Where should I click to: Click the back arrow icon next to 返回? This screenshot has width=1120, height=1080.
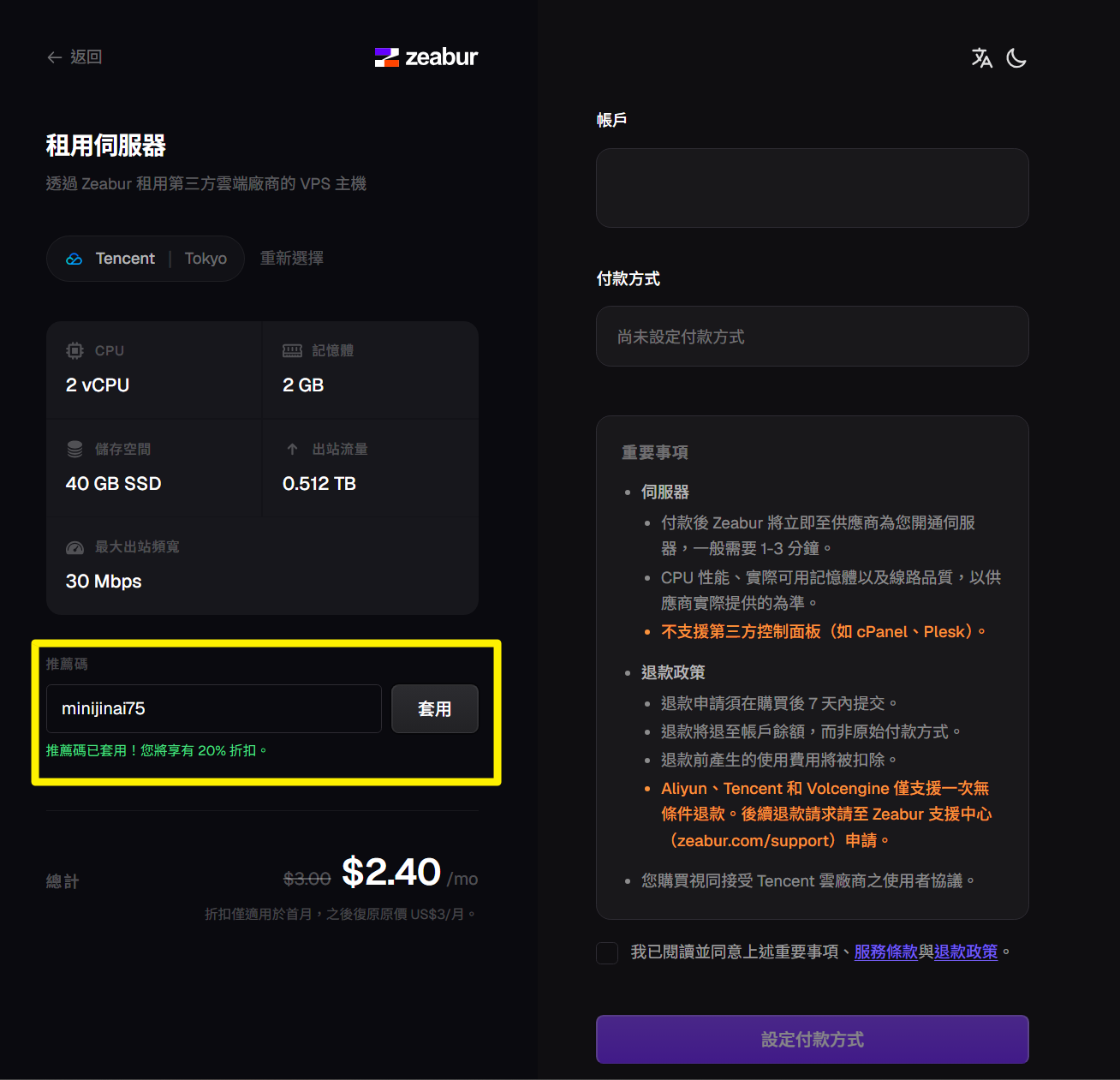pos(55,57)
